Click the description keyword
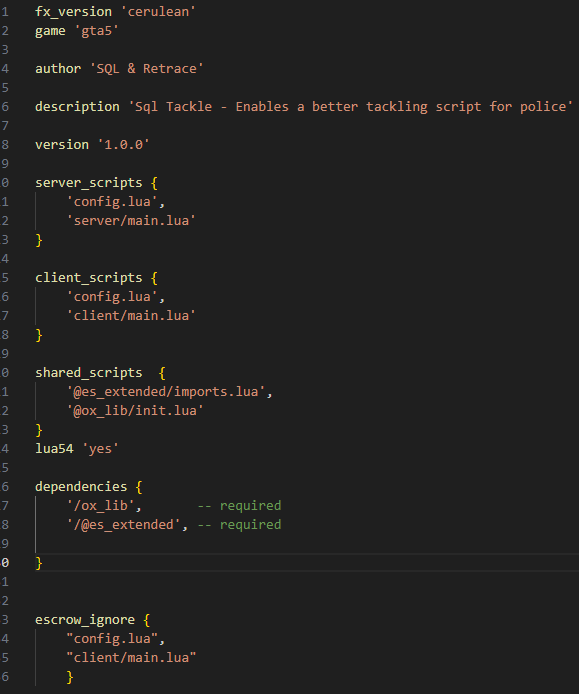Image resolution: width=579 pixels, height=694 pixels. (77, 107)
